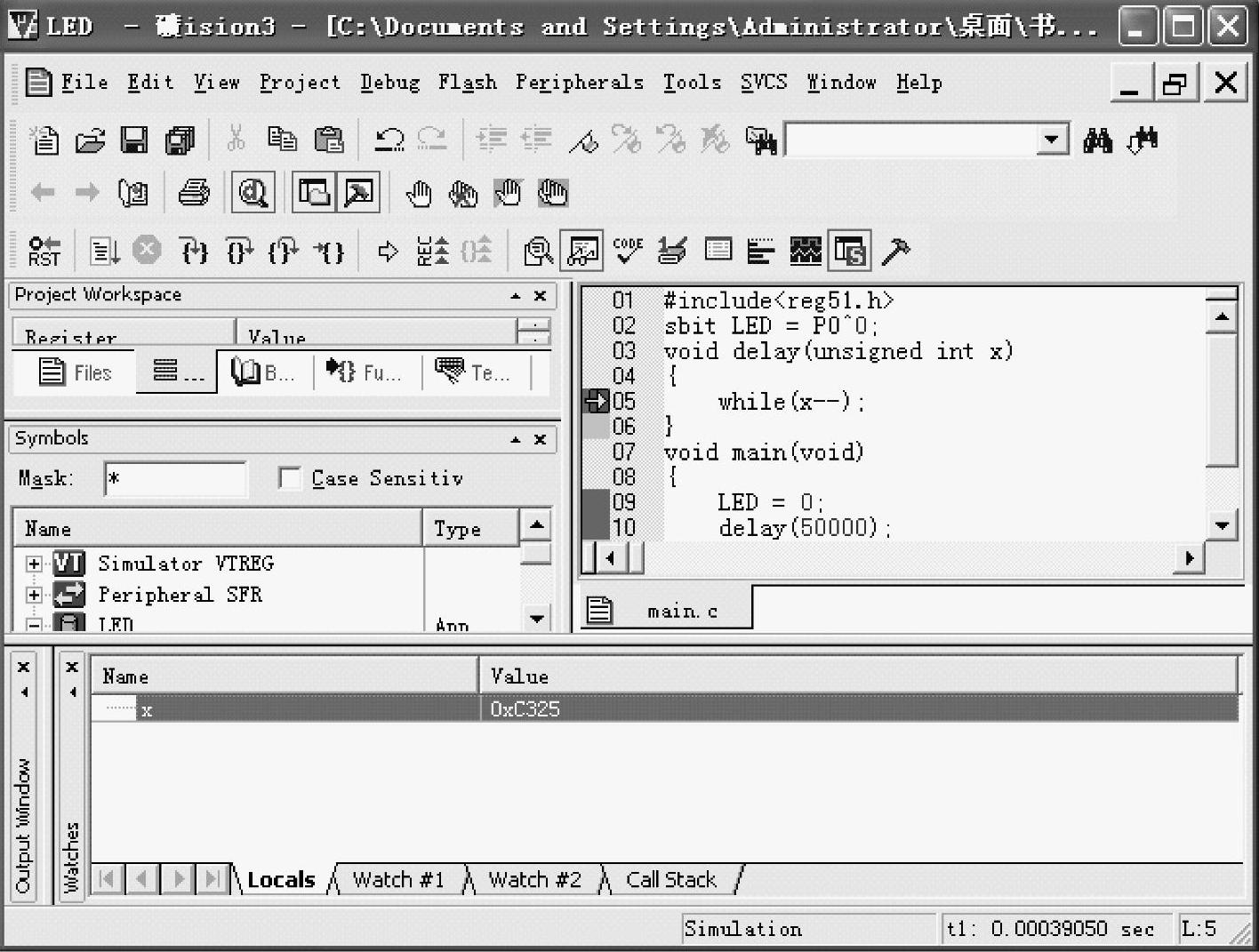Open the SVCS menu

click(764, 83)
